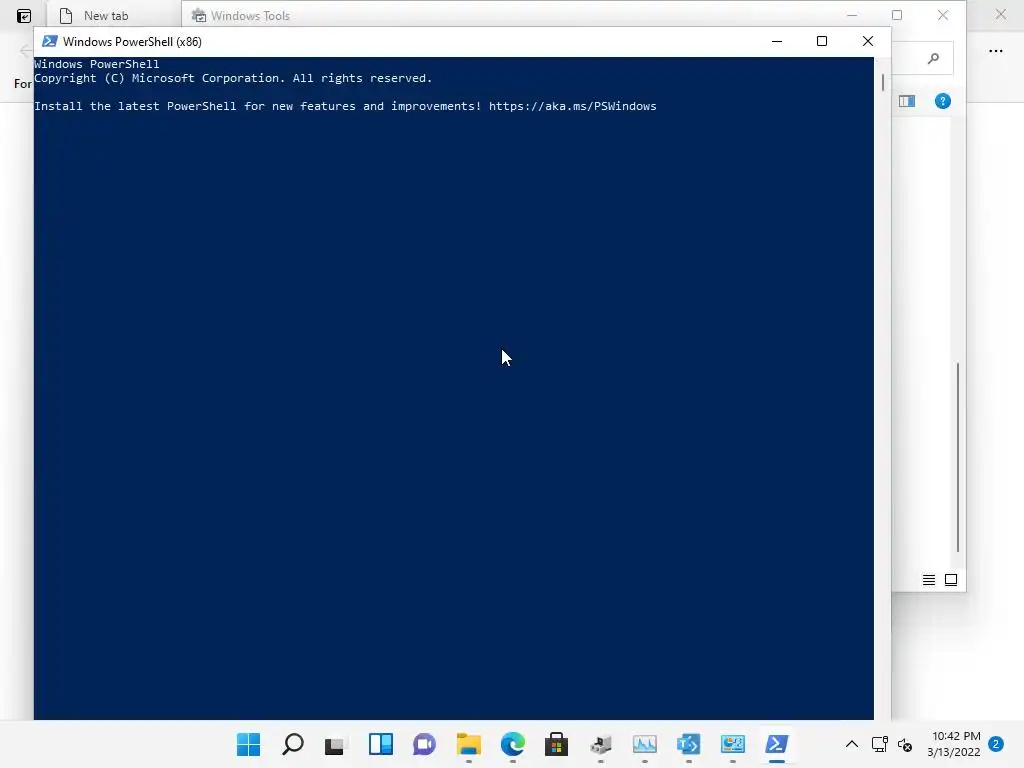Select the Windows Tools window title
Viewport: 1024px width, 768px height.
coord(250,16)
